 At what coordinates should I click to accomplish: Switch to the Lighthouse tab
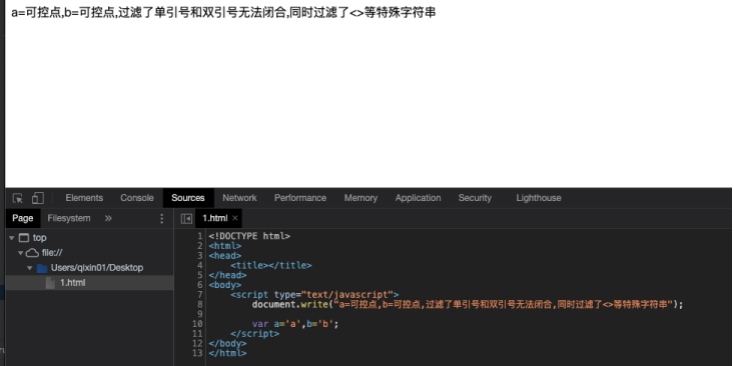click(538, 198)
